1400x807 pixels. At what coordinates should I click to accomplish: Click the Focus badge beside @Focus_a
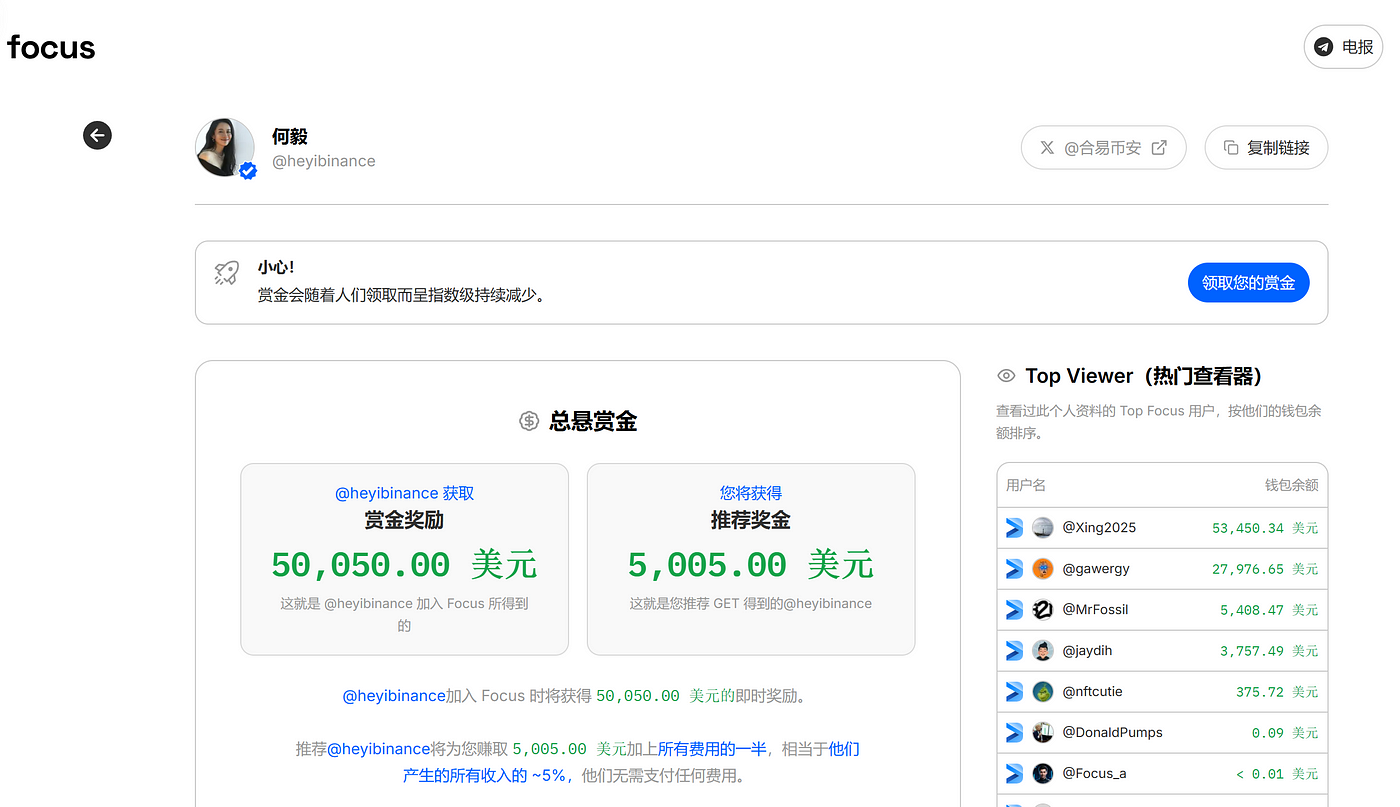point(1014,774)
